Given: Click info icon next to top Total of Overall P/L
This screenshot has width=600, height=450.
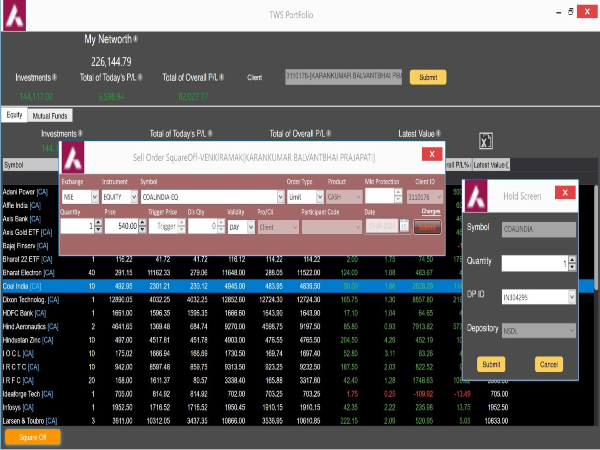Looking at the screenshot, I should [x=222, y=77].
